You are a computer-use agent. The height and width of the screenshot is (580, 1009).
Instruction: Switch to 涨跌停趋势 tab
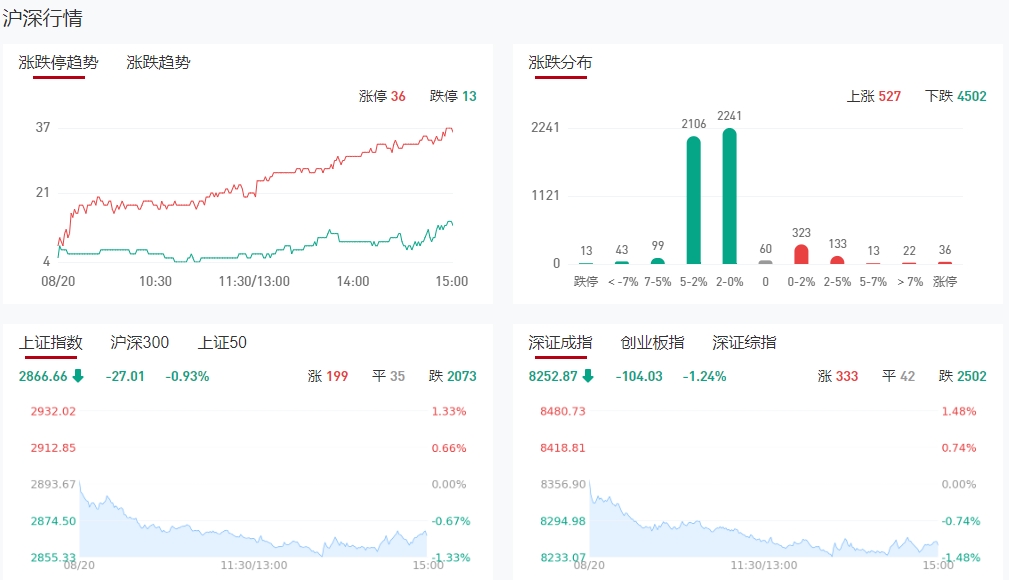click(59, 62)
